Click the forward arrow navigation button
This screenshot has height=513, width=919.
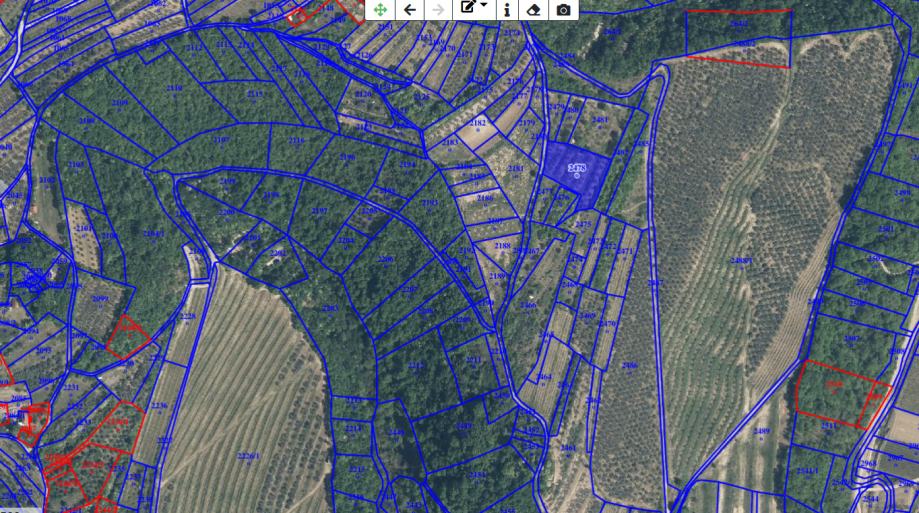438,10
